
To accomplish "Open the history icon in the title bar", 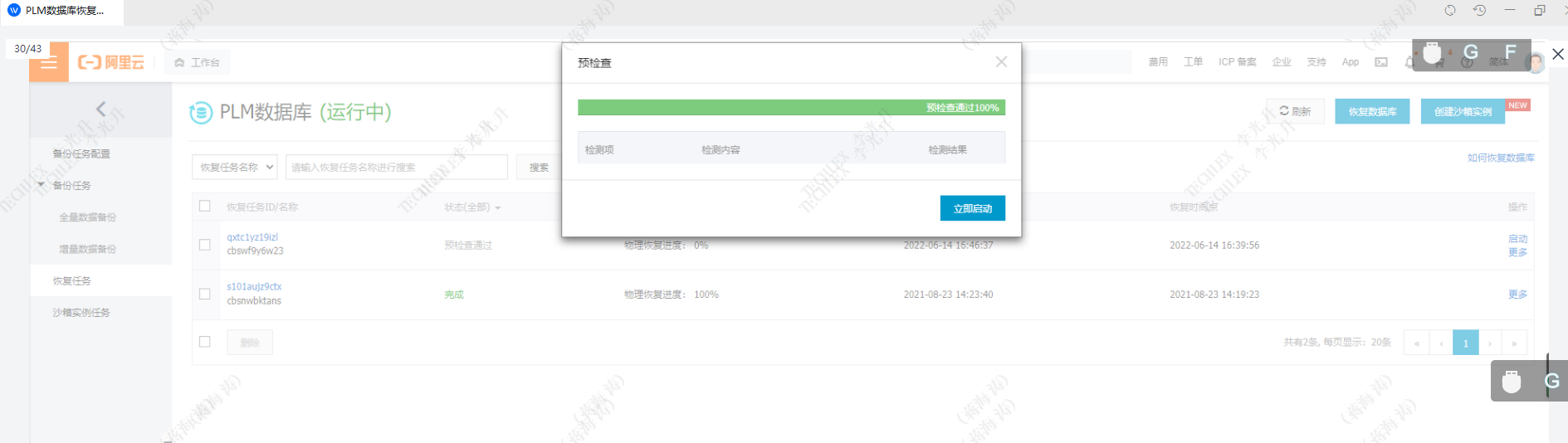I will point(1479,11).
